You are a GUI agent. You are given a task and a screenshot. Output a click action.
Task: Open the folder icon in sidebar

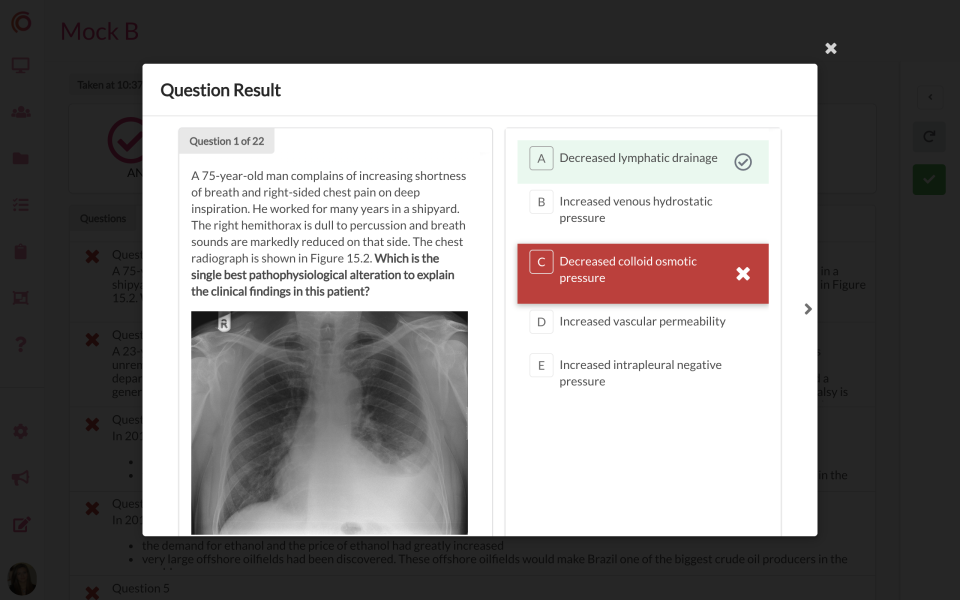coord(21,159)
